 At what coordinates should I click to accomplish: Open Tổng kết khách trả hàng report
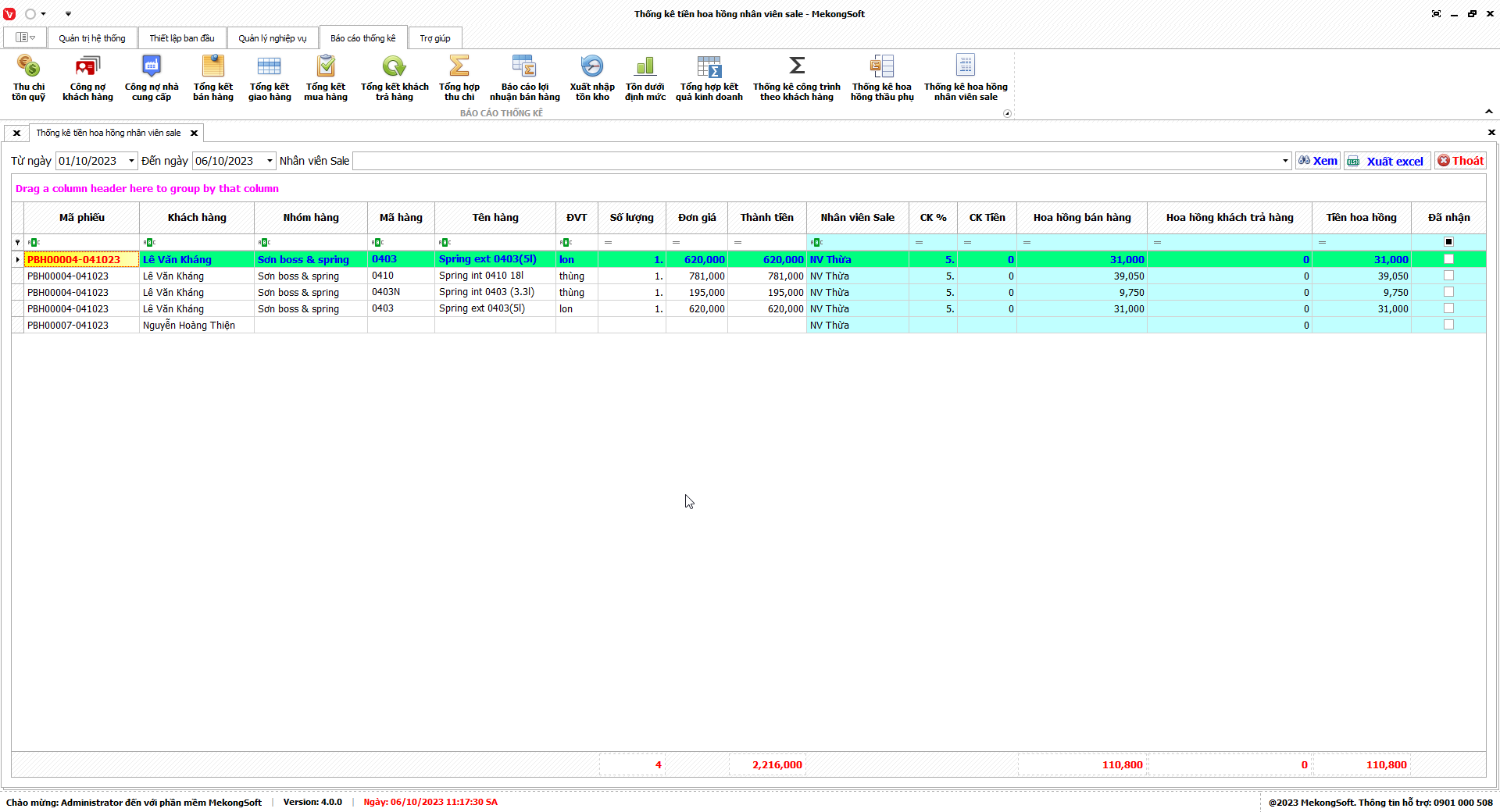(x=395, y=78)
